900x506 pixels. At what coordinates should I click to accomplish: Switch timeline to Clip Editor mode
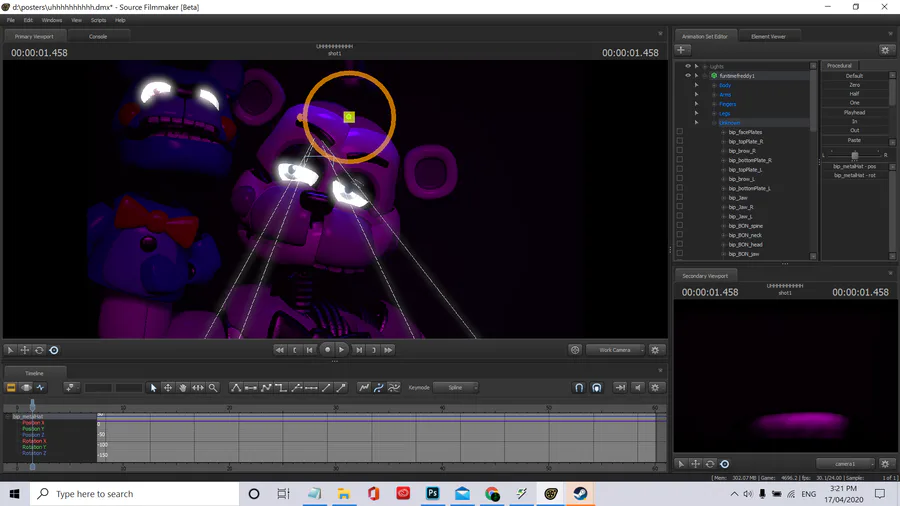[11, 388]
